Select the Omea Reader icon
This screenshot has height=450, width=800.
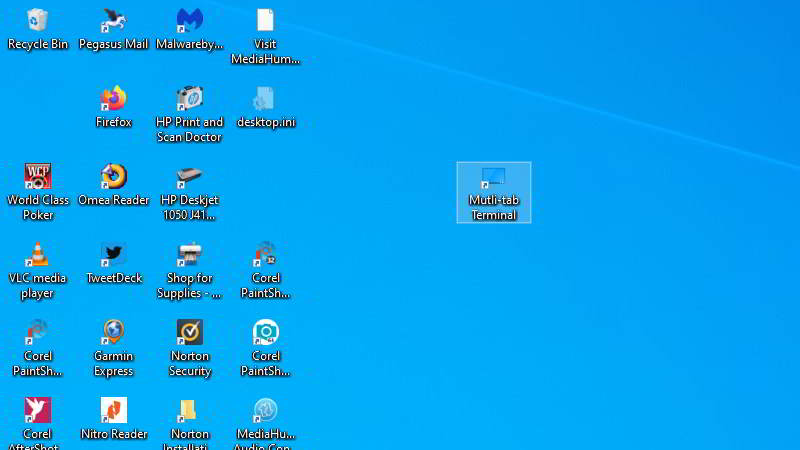tap(113, 176)
